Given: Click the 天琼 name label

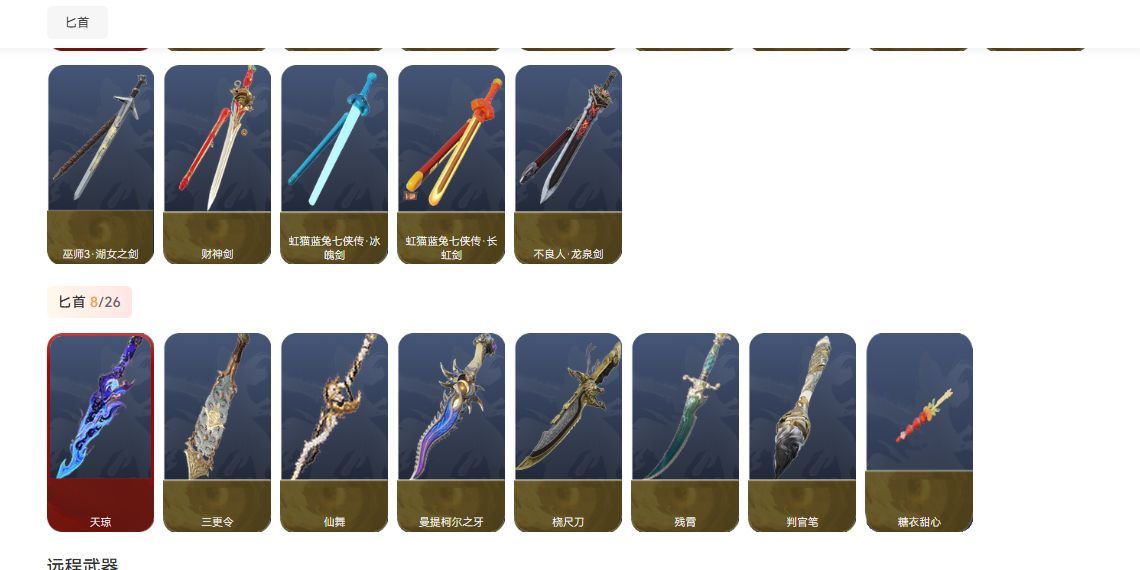Looking at the screenshot, I should click(x=100, y=522).
